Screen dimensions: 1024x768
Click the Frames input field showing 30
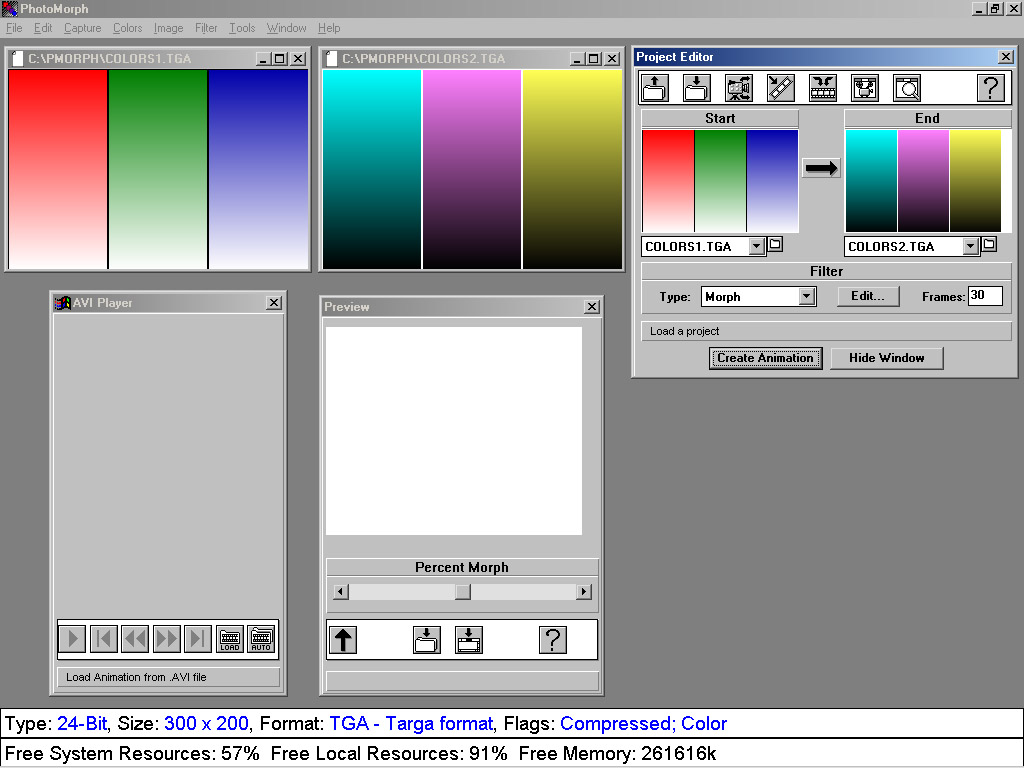(x=985, y=296)
